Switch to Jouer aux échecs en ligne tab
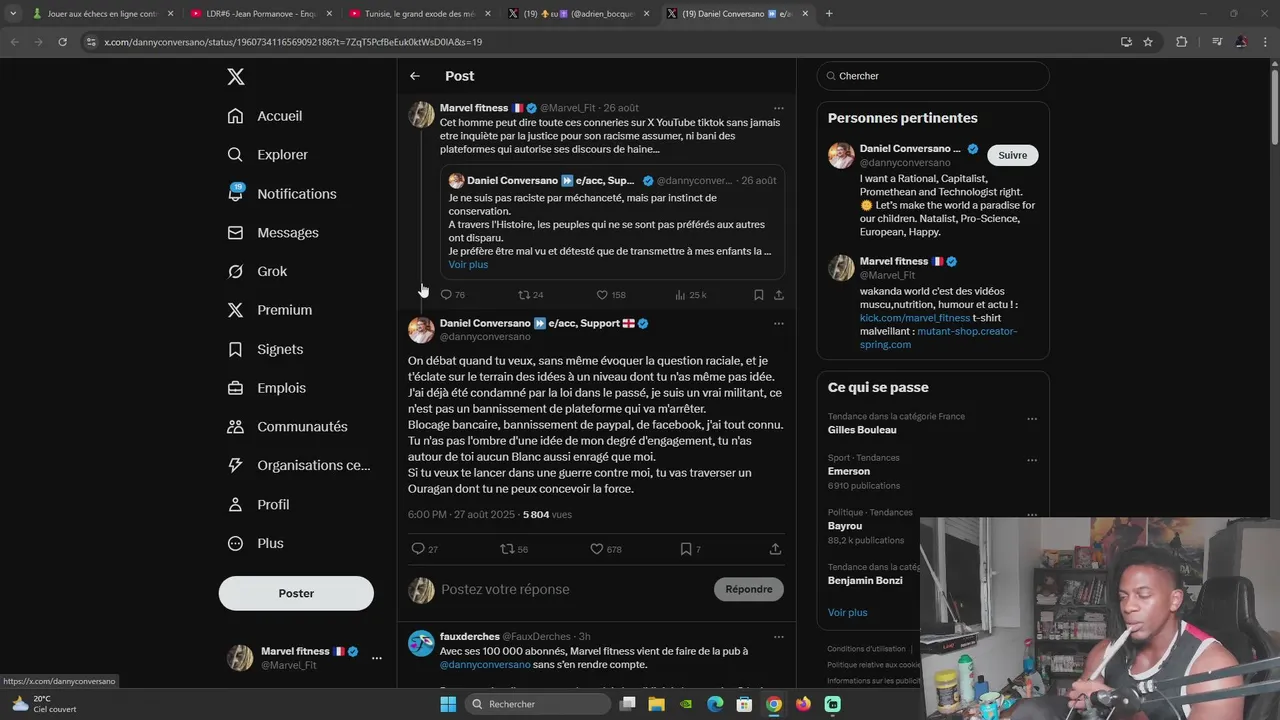This screenshot has height=720, width=1280. tap(100, 14)
